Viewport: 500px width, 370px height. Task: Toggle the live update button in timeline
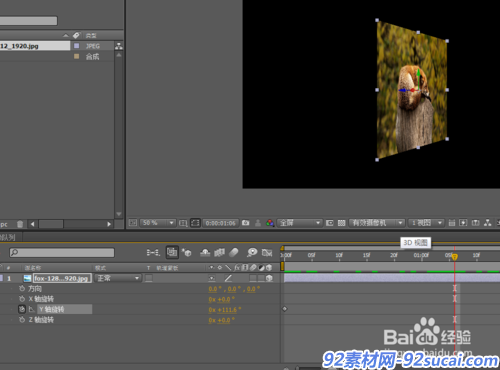172,252
